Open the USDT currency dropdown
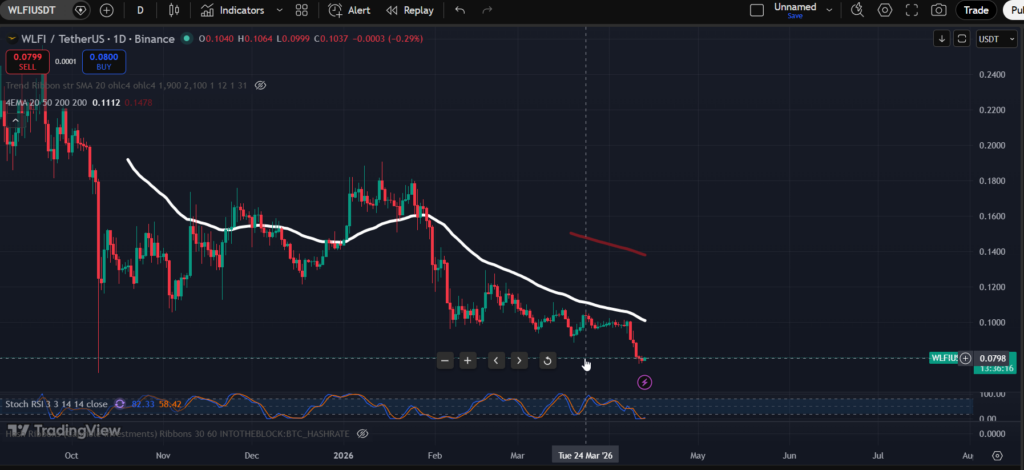Viewport: 1024px width, 470px height. (x=996, y=38)
